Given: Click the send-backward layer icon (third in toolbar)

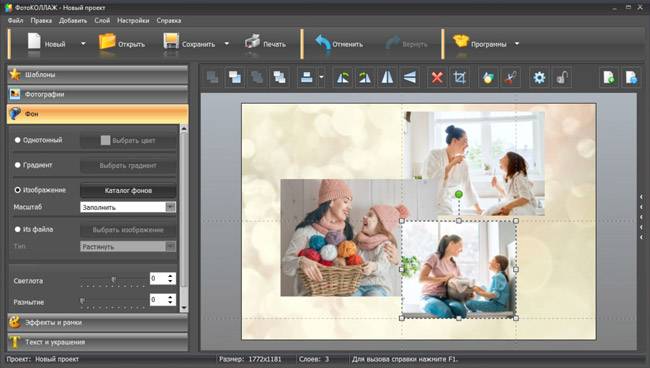Looking at the screenshot, I should coord(257,77).
